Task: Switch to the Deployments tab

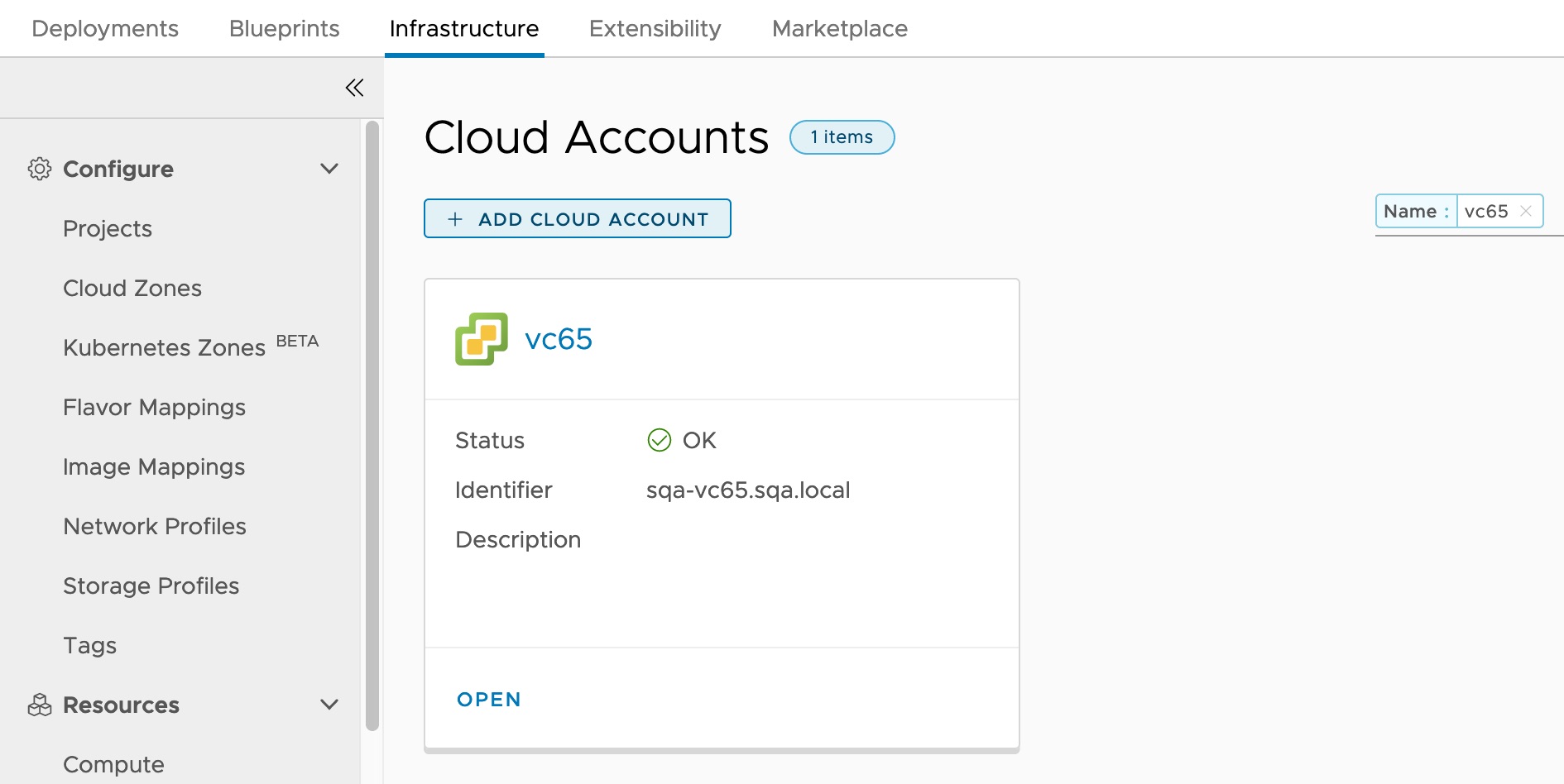Action: coord(104,27)
